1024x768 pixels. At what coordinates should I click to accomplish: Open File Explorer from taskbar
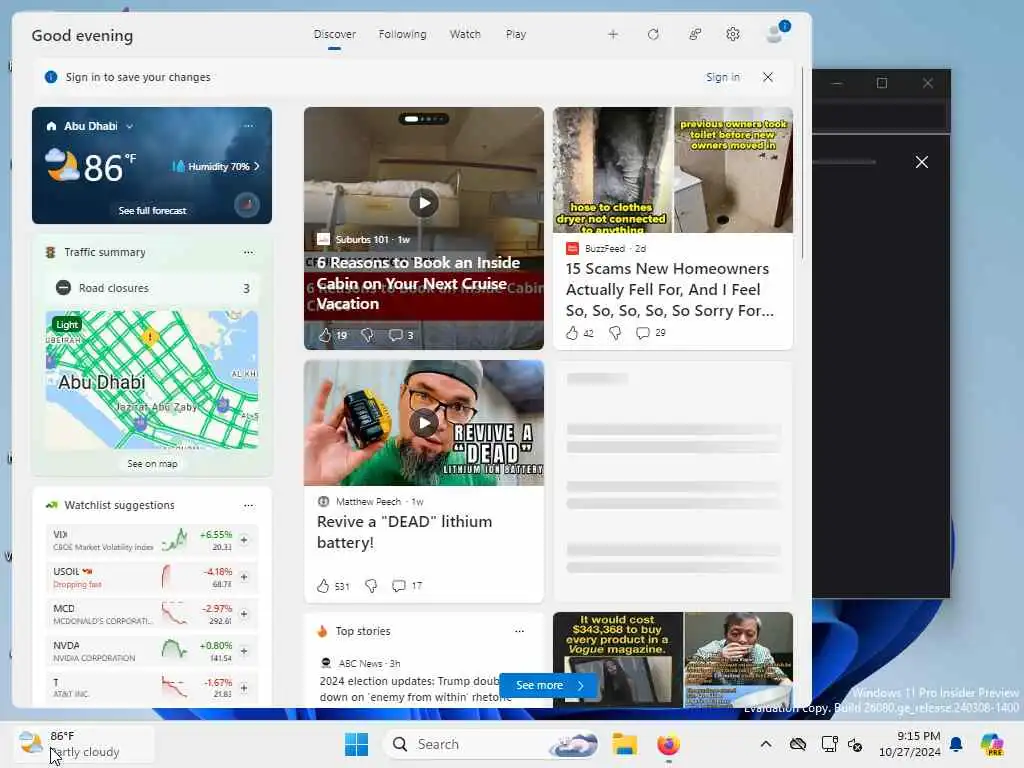[624, 744]
